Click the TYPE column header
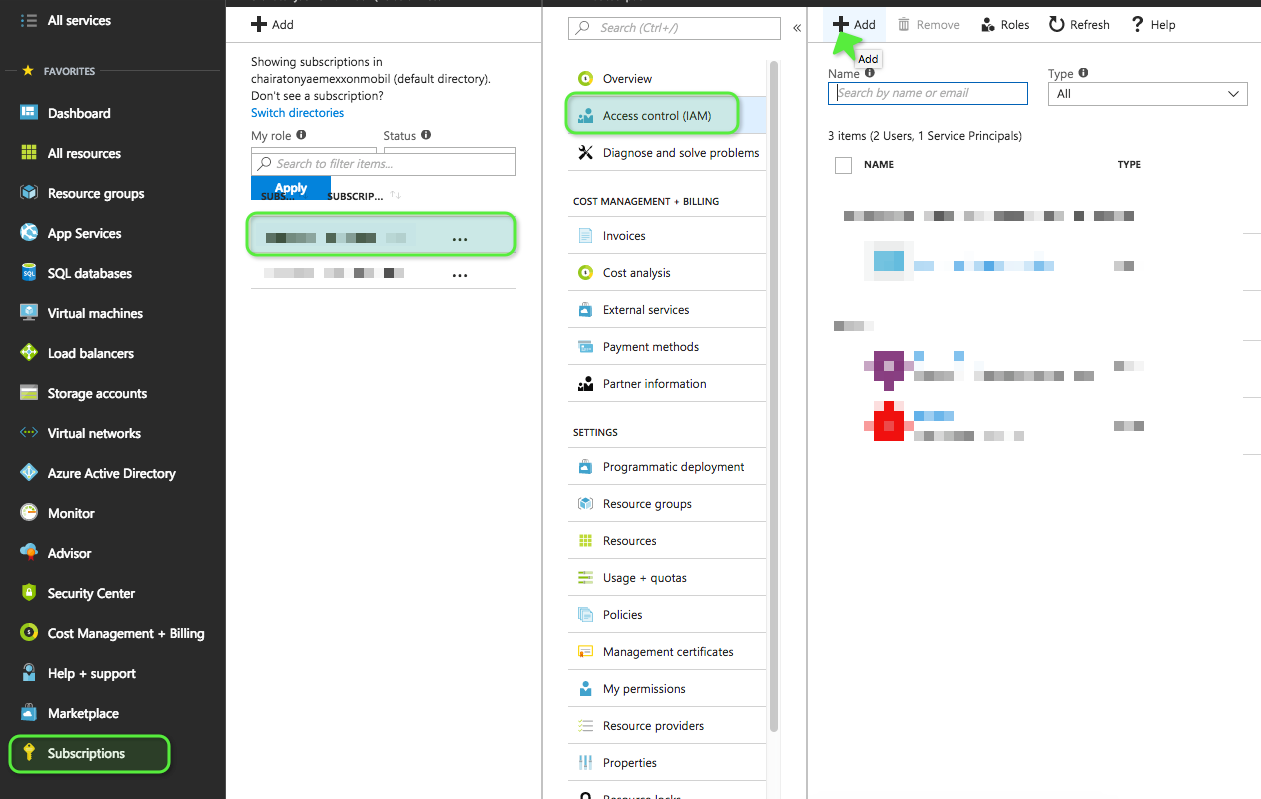The width and height of the screenshot is (1261, 799). point(1129,165)
